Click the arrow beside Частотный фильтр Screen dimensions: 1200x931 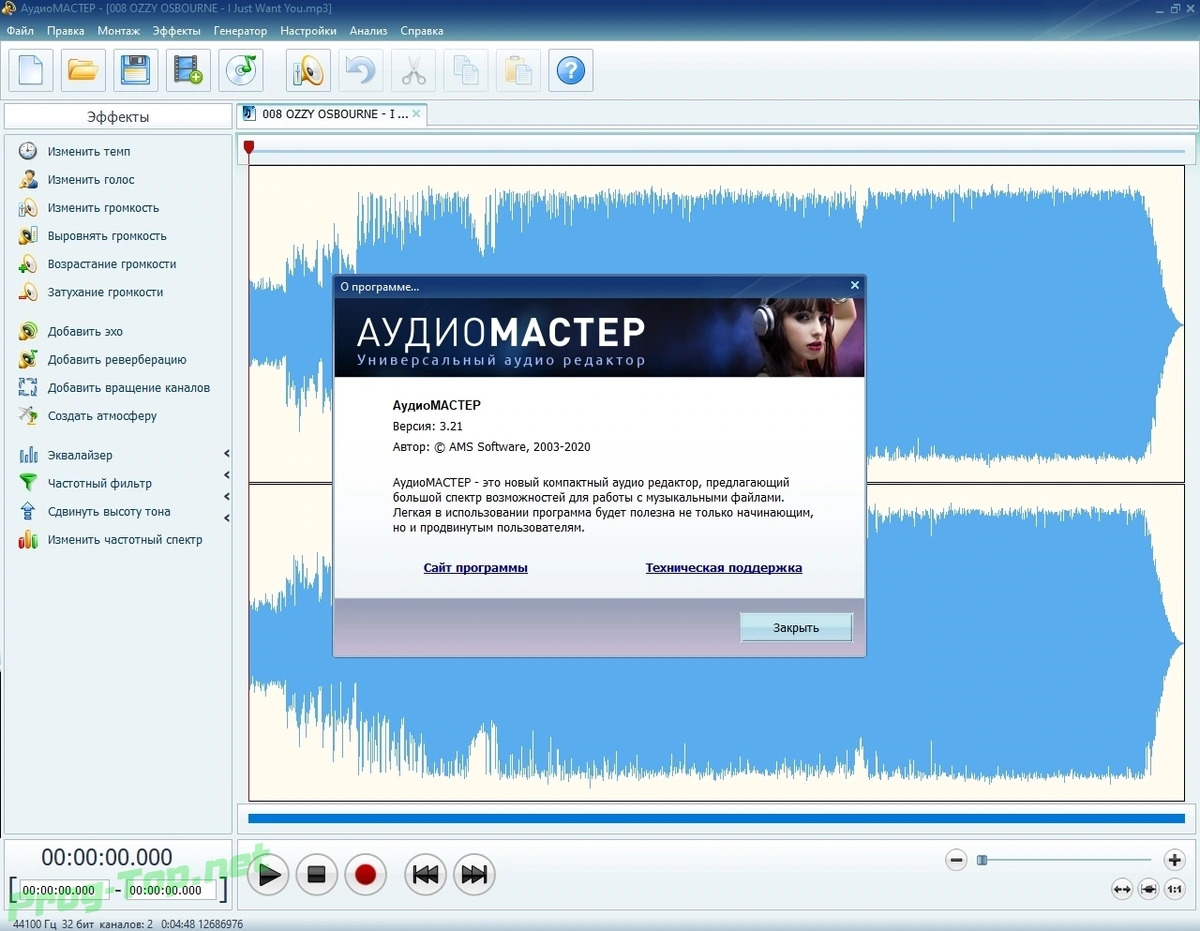pyautogui.click(x=227, y=475)
